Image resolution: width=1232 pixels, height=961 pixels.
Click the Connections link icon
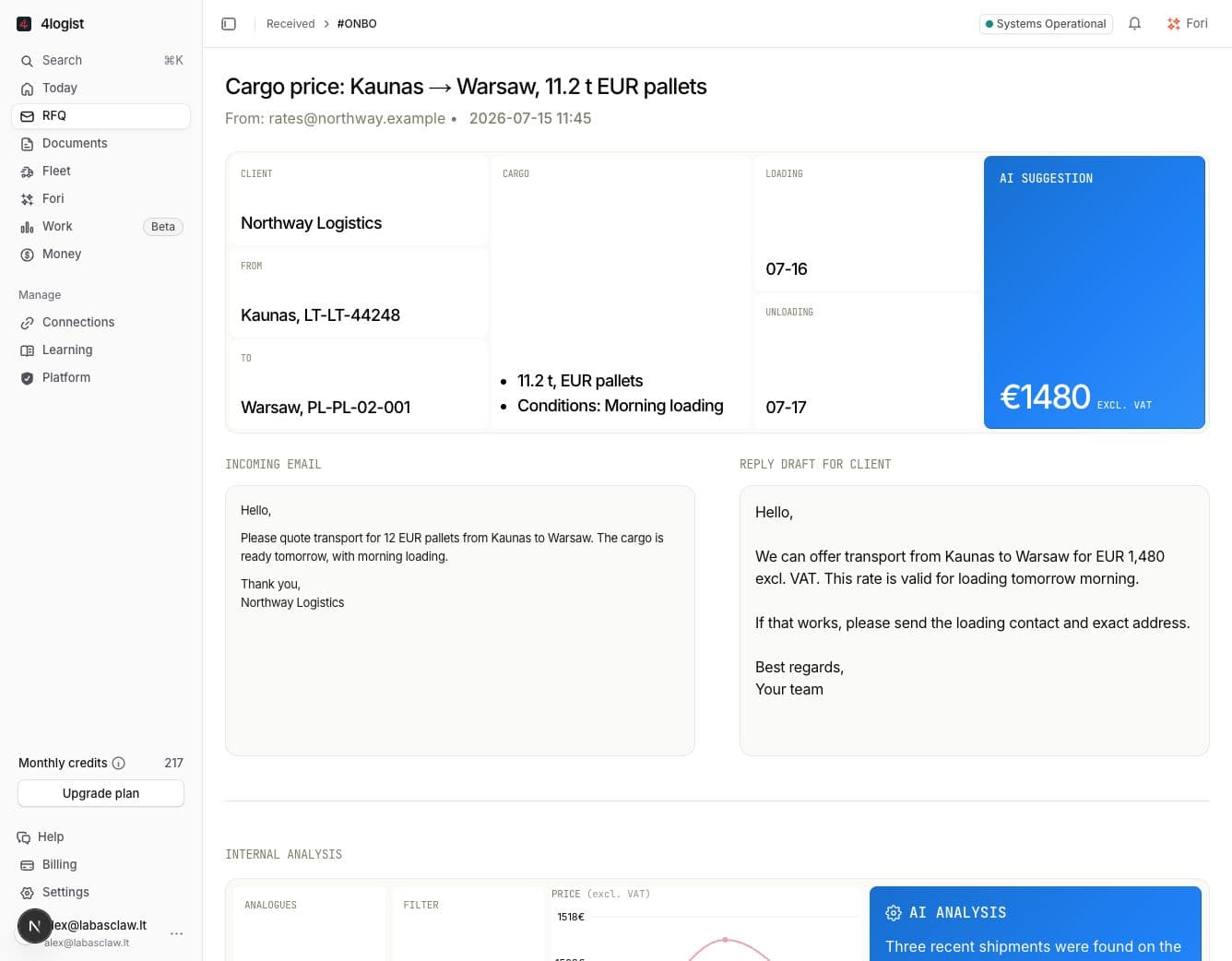point(27,323)
